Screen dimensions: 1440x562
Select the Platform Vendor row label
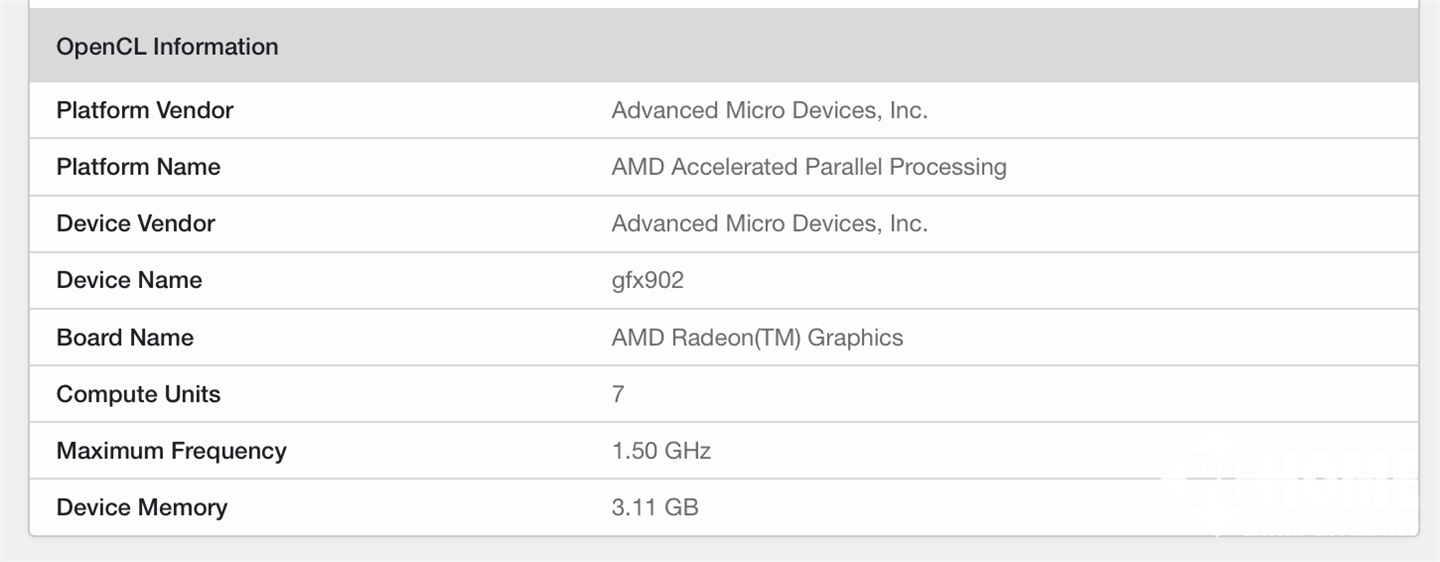[145, 110]
